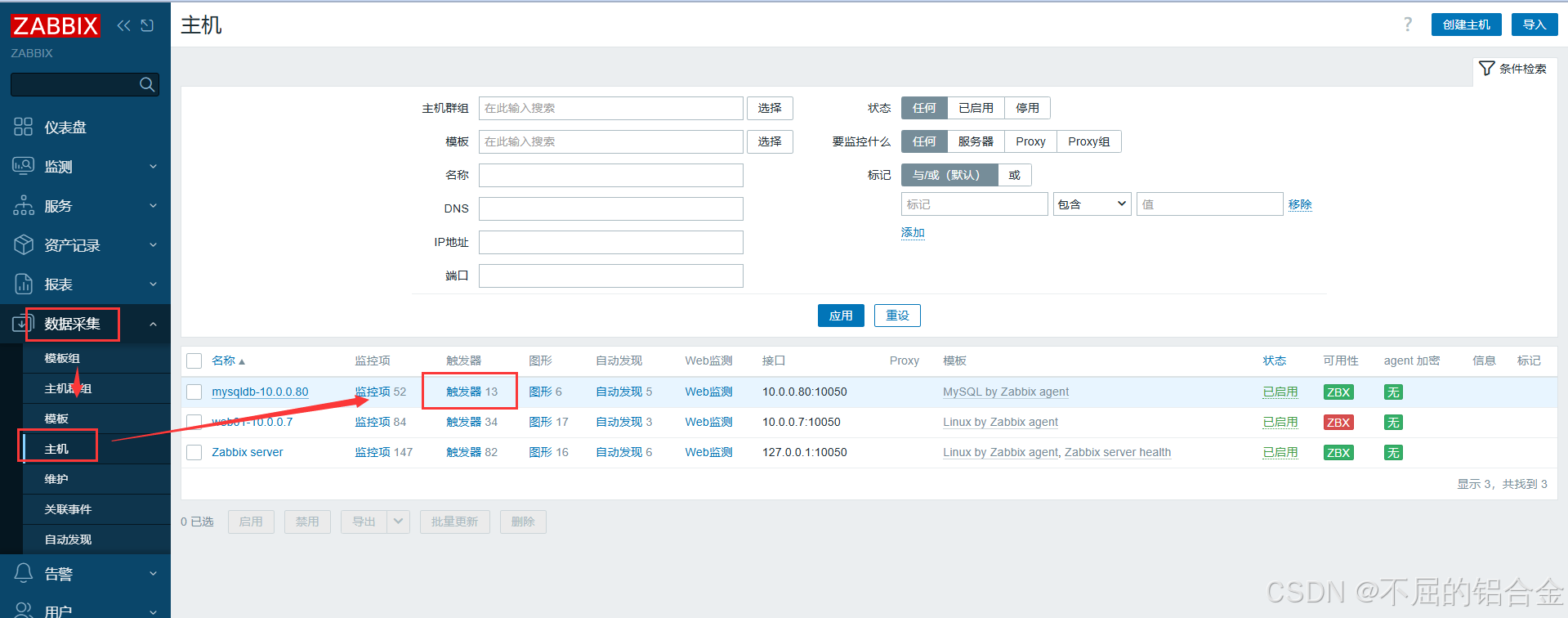Click the 主机群组 search field
Image resolution: width=1568 pixels, height=618 pixels.
(611, 108)
